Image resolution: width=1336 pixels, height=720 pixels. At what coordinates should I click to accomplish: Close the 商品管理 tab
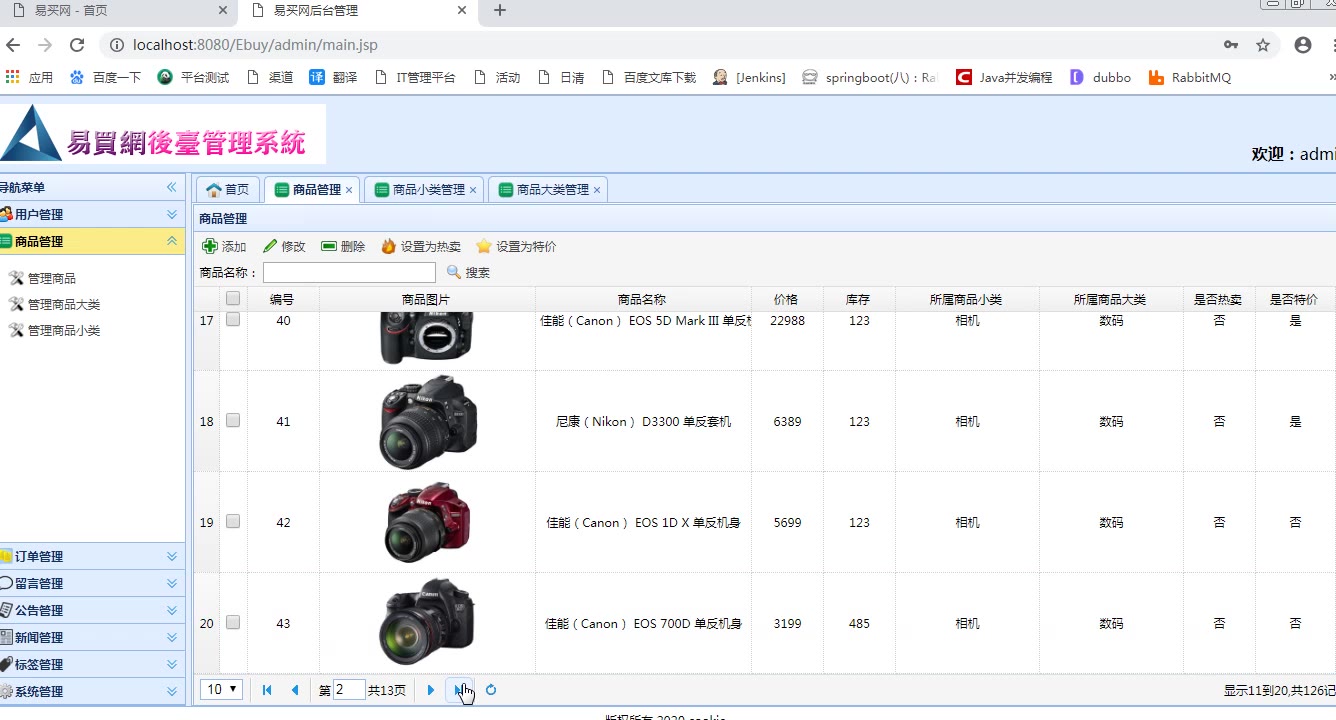[x=349, y=190]
